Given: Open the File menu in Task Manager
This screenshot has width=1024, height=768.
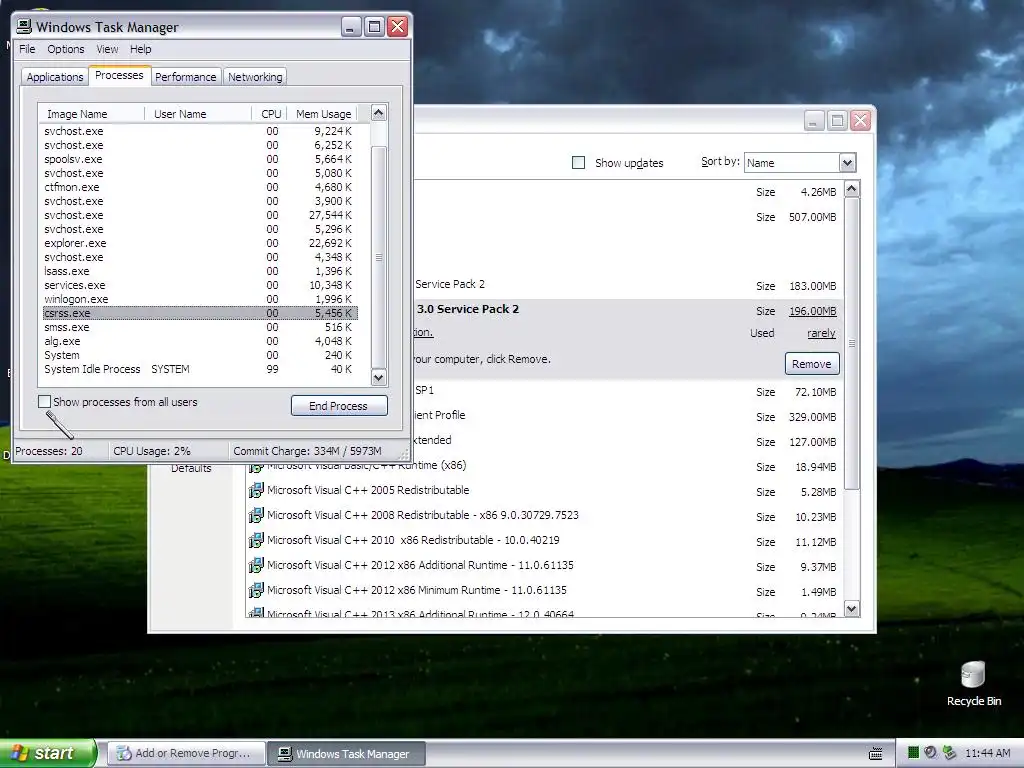Looking at the screenshot, I should point(27,49).
